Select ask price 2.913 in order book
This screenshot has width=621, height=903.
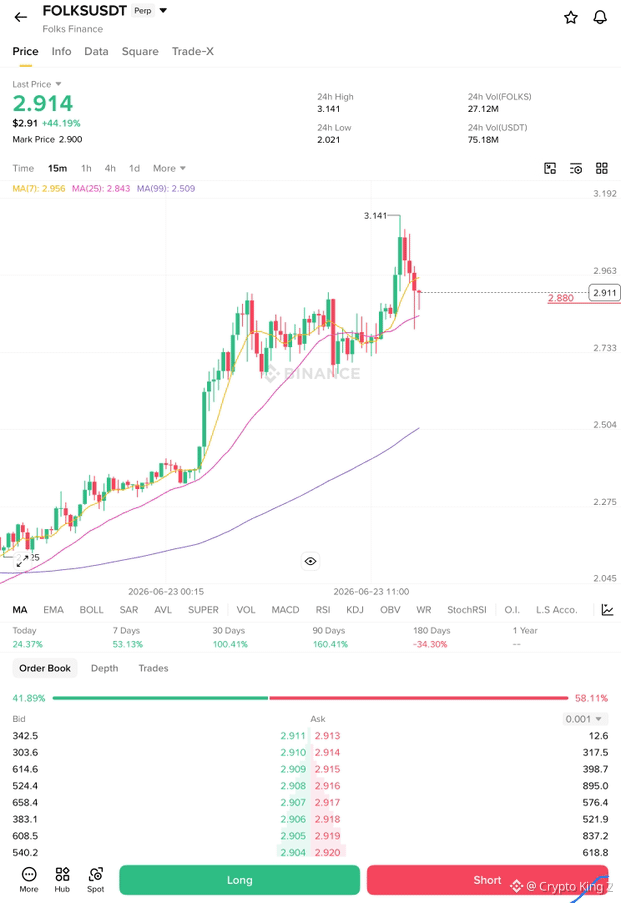click(327, 735)
